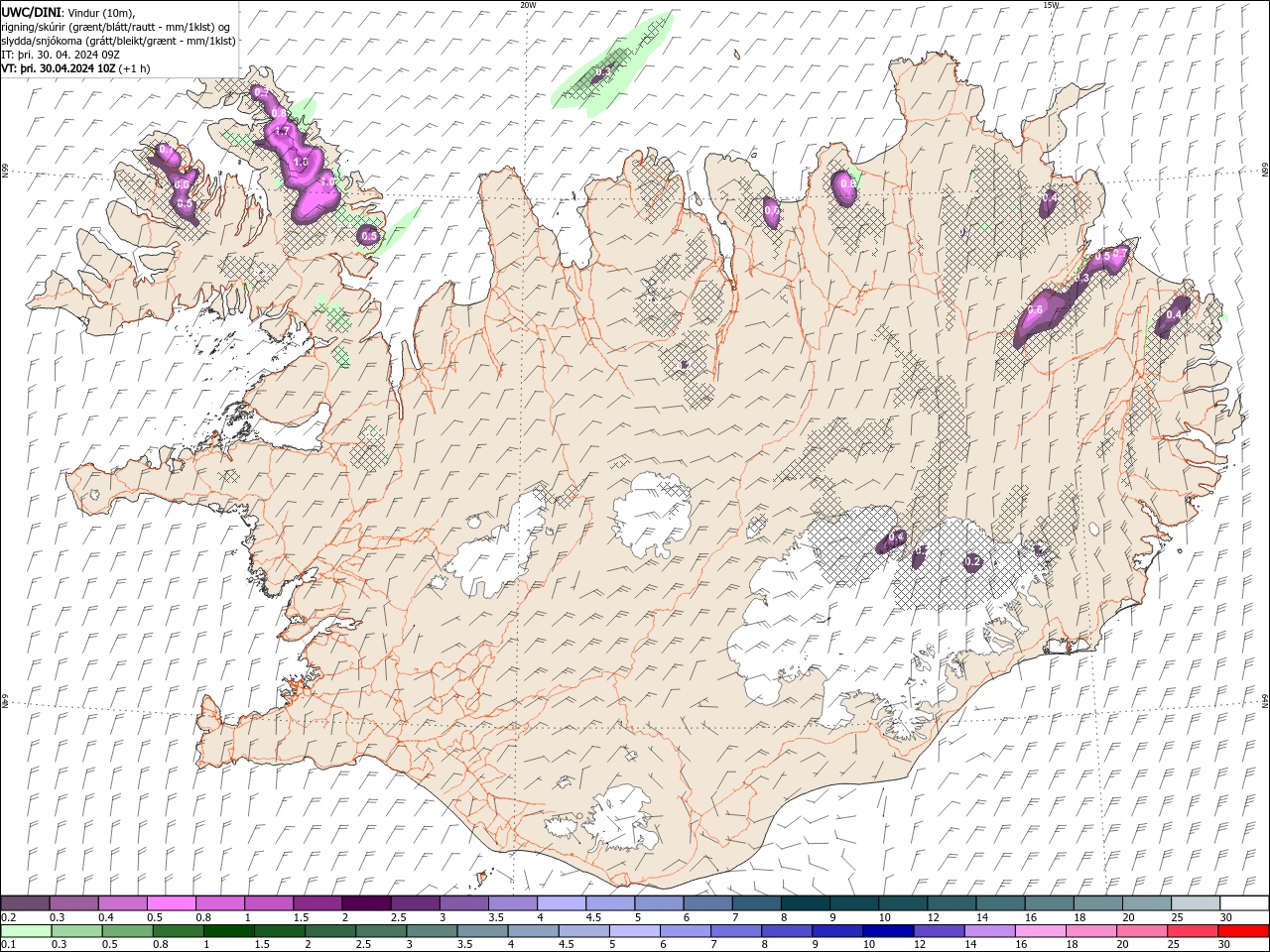The width and height of the screenshot is (1270, 952).
Task: Select the '64N' latitude label on the right edge
Action: click(1265, 700)
